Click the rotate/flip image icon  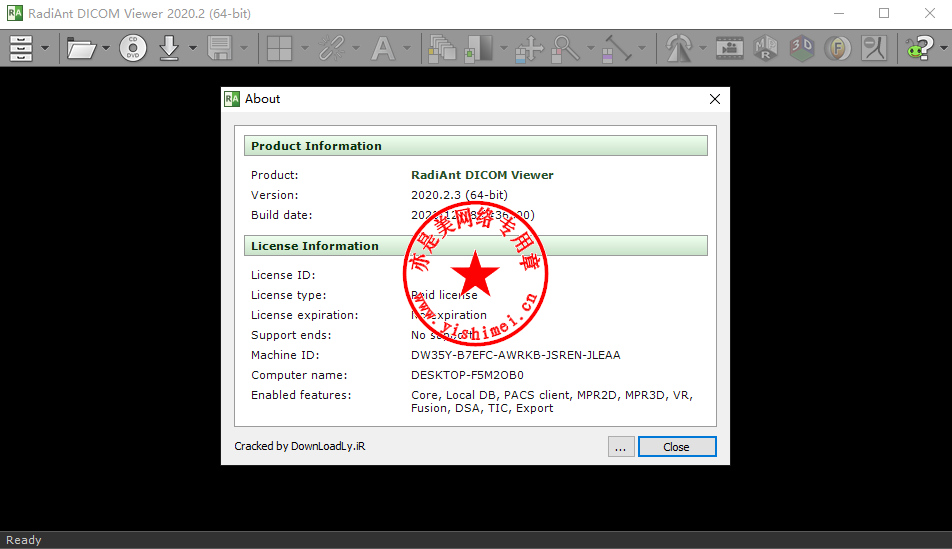pos(679,48)
